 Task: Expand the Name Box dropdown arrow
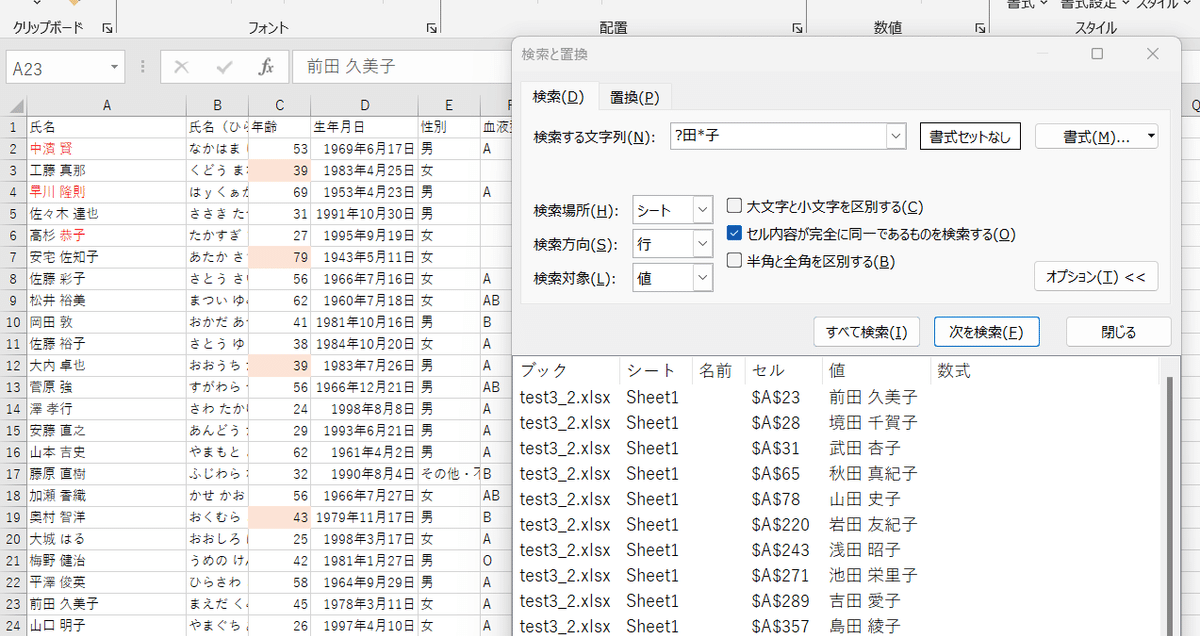coord(116,68)
